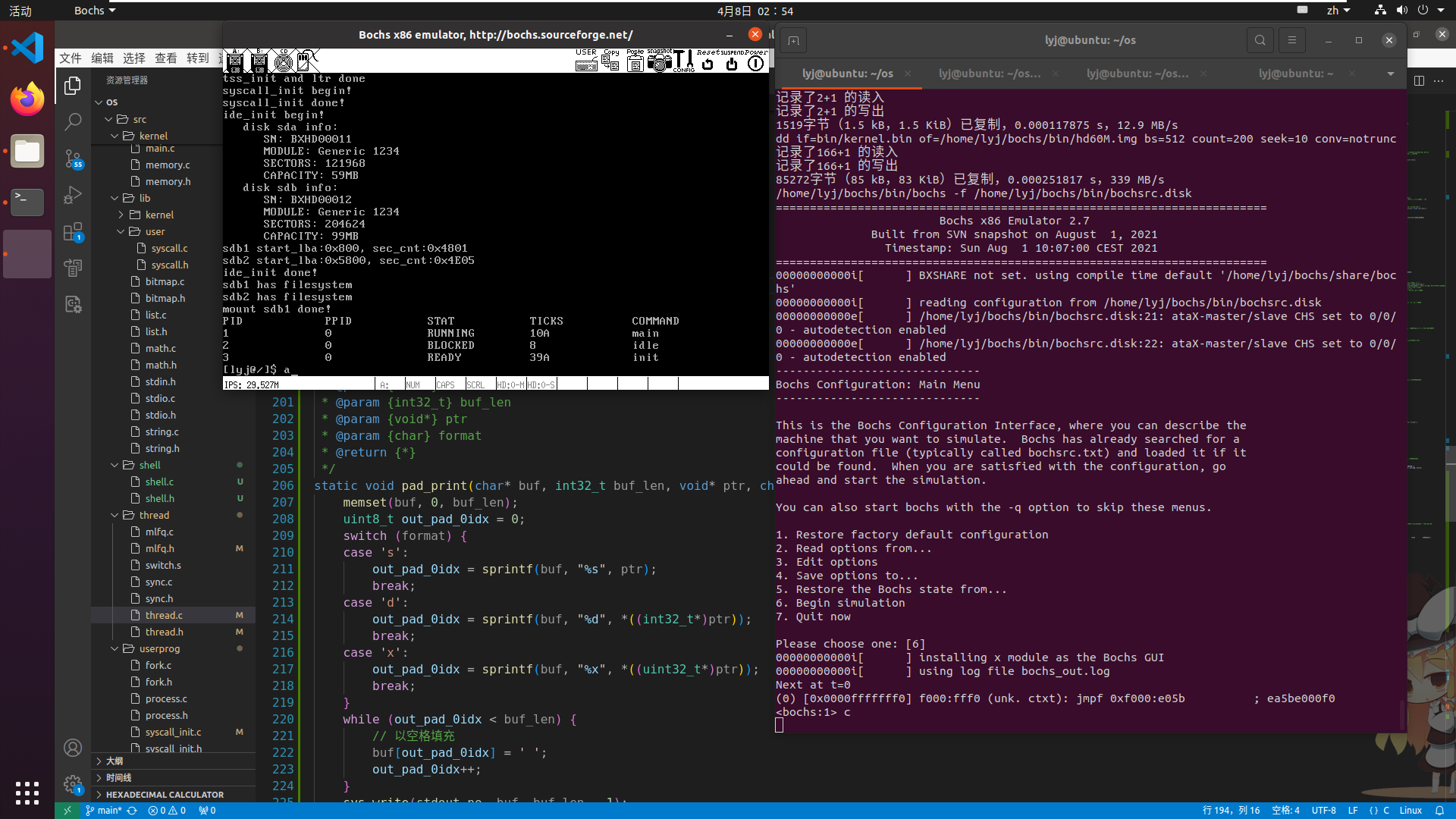Viewport: 1456px width, 819px height.
Task: Close the first terminal tab lyj@ubuntu: ~/os
Action: 908,74
